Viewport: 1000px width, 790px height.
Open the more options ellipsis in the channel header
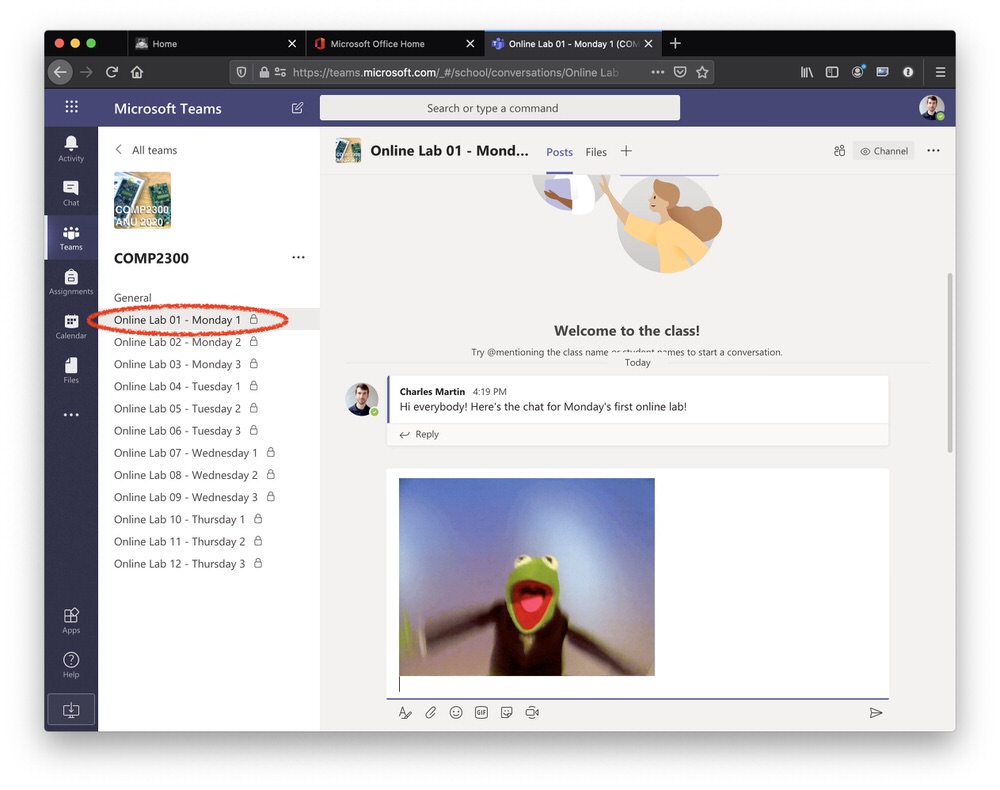point(933,150)
